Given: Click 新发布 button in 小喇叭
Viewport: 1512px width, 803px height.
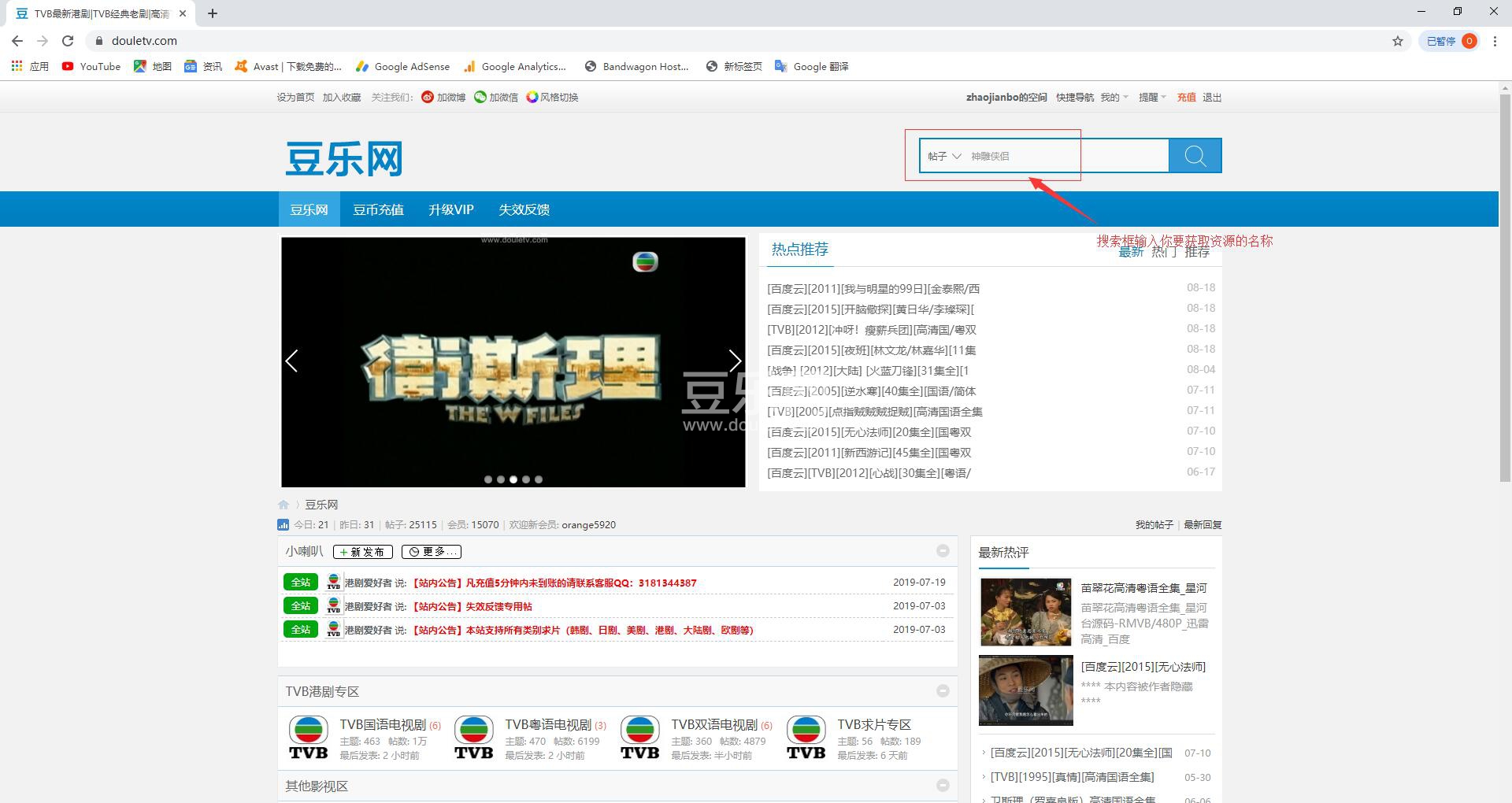Looking at the screenshot, I should click(x=363, y=552).
